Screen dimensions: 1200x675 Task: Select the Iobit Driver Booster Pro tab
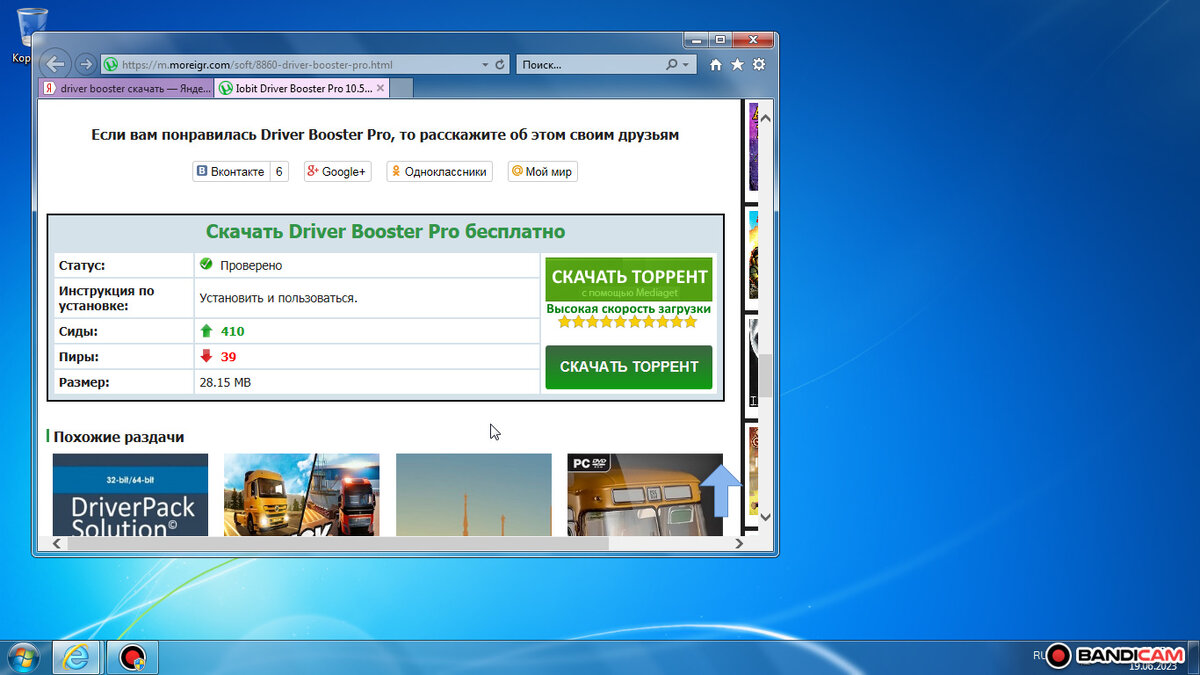(301, 88)
